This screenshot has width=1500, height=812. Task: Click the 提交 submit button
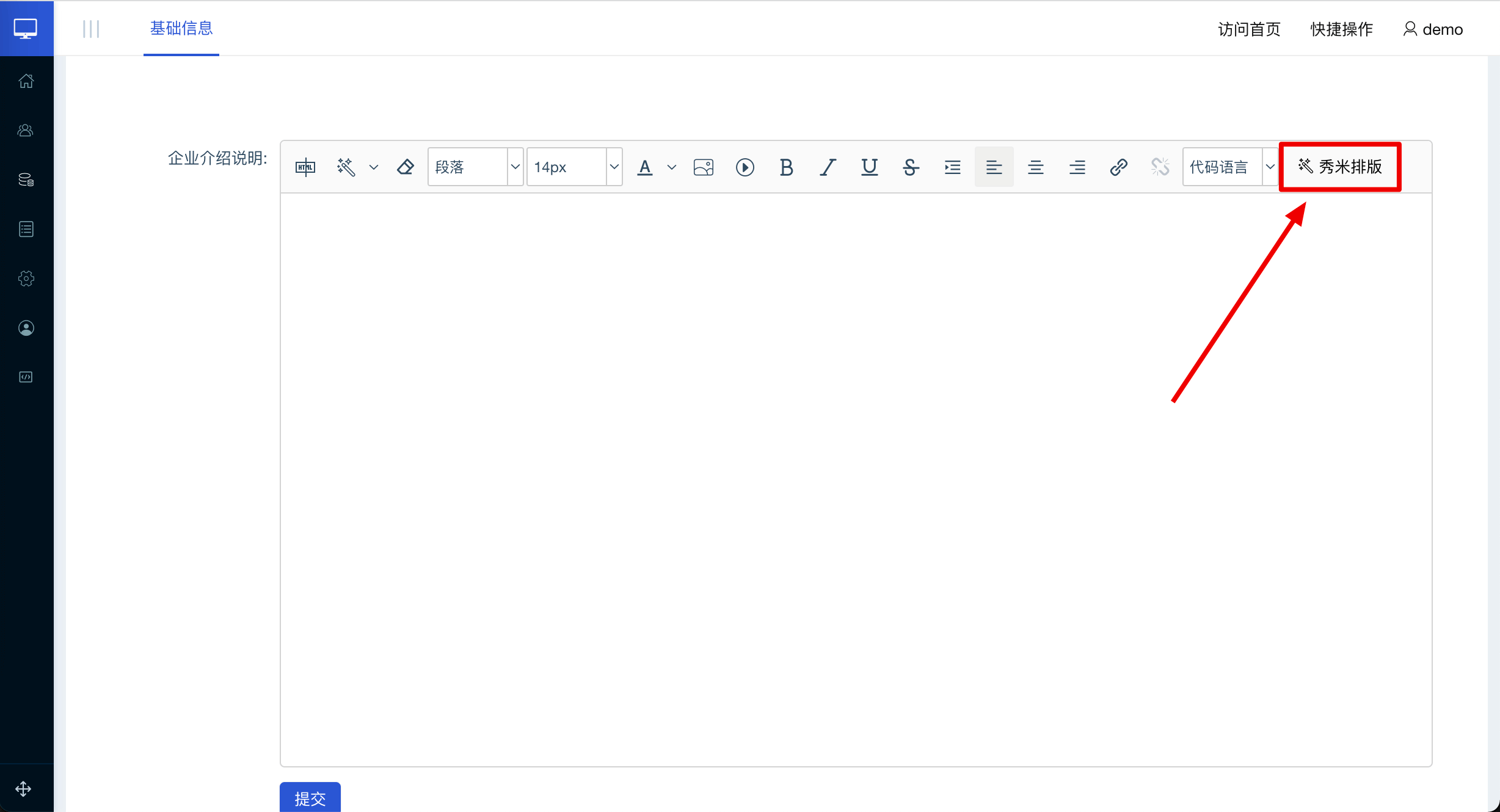(310, 798)
